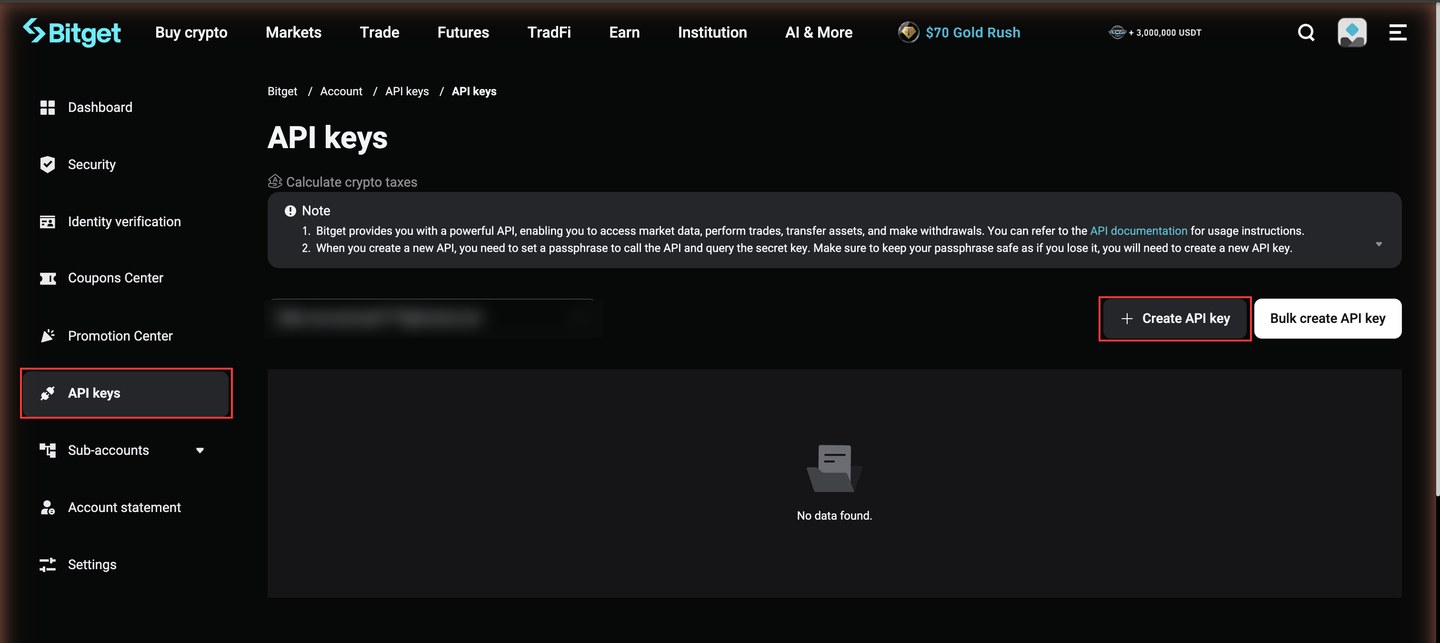Select Coupons Center in the sidebar

tap(126, 278)
